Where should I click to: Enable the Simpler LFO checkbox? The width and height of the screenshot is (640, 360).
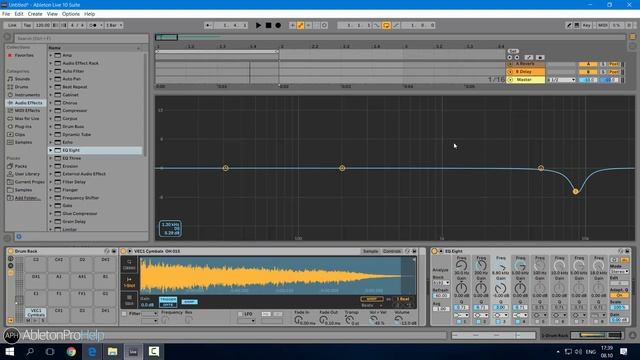point(240,314)
